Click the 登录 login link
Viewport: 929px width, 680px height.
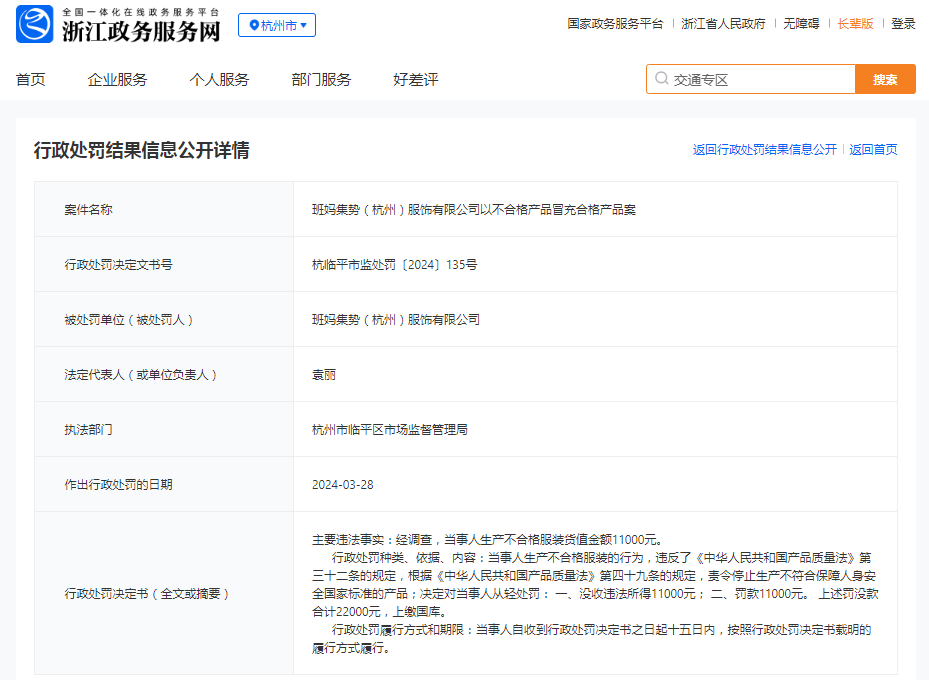903,24
